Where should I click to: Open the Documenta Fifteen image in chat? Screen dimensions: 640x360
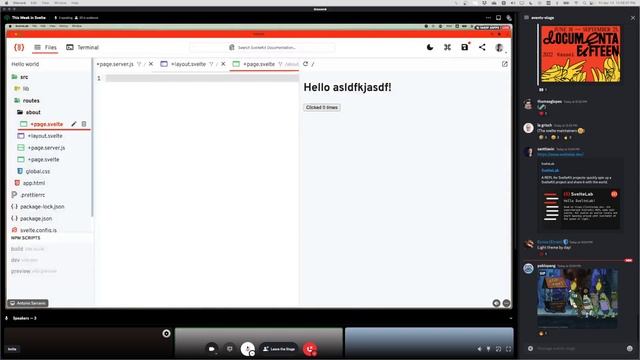coord(580,54)
